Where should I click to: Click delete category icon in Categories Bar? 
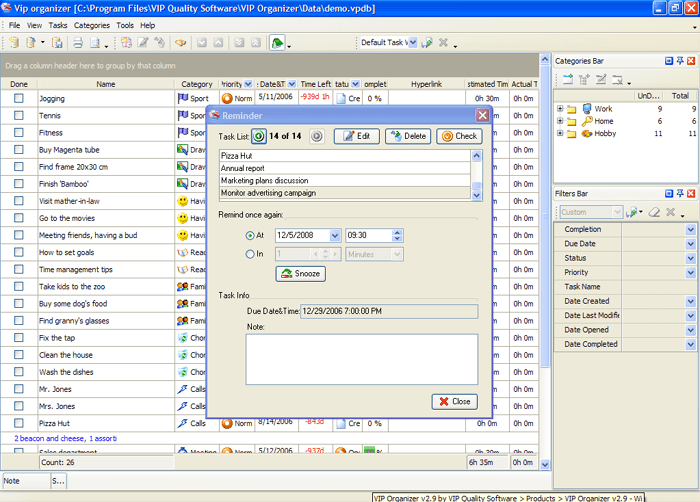[617, 80]
